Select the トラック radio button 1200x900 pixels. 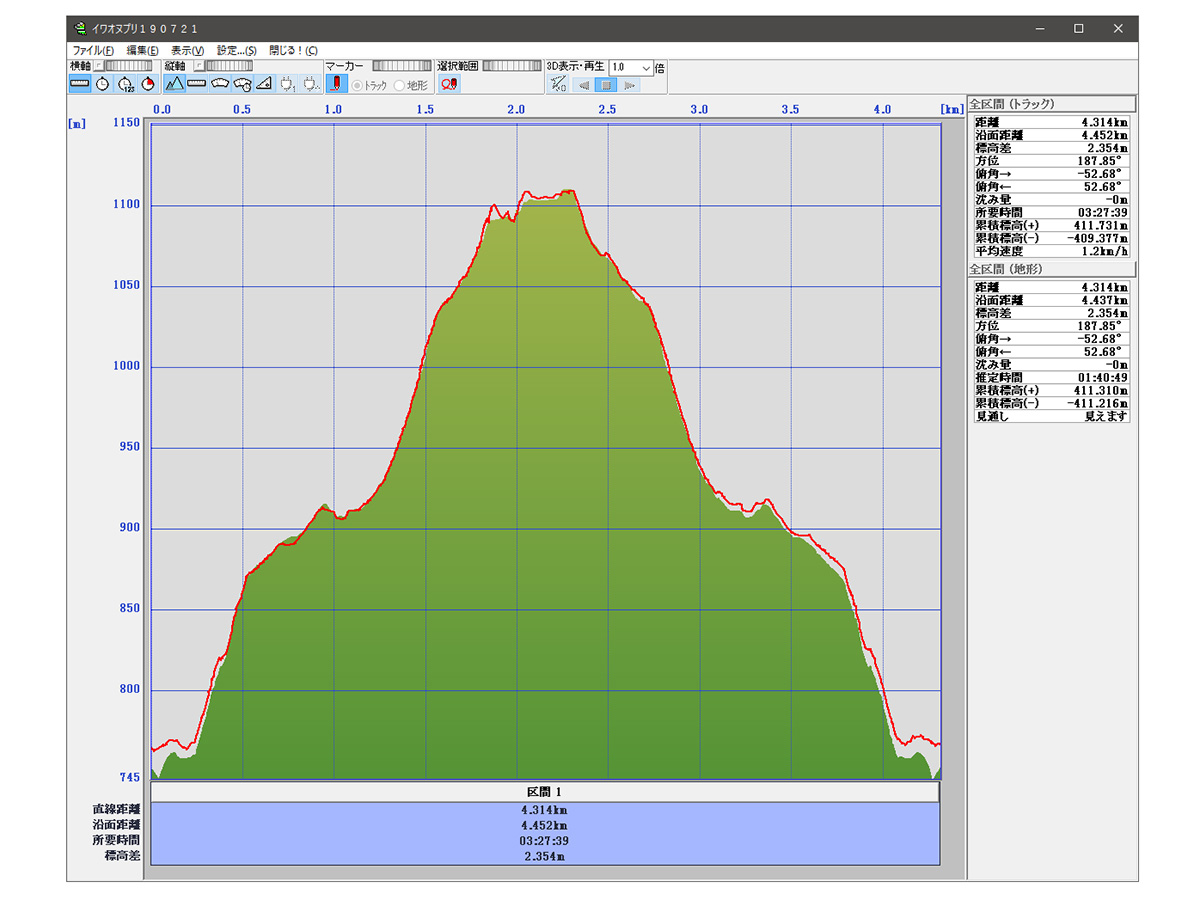pos(357,86)
